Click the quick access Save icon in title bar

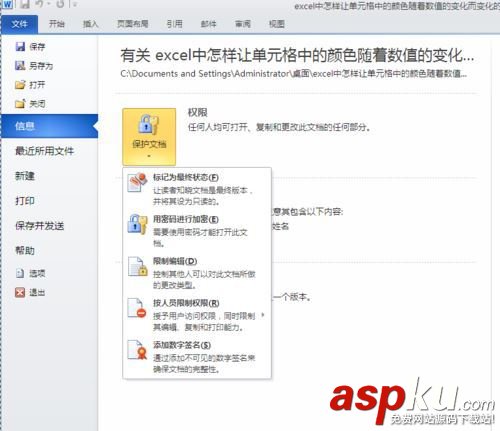click(x=24, y=4)
